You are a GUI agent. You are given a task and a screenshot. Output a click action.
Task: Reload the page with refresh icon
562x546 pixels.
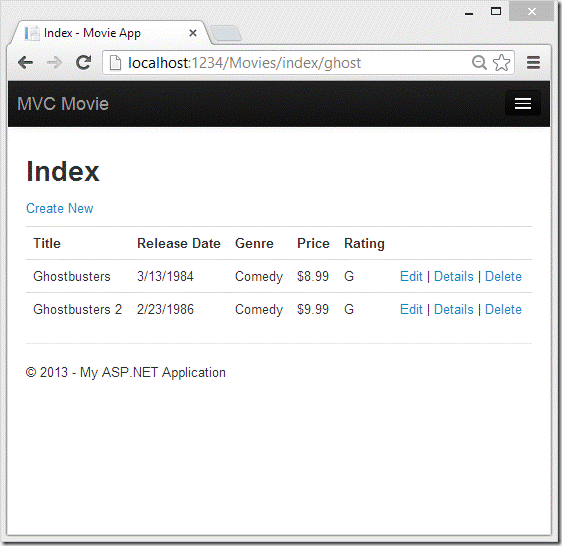pos(84,62)
